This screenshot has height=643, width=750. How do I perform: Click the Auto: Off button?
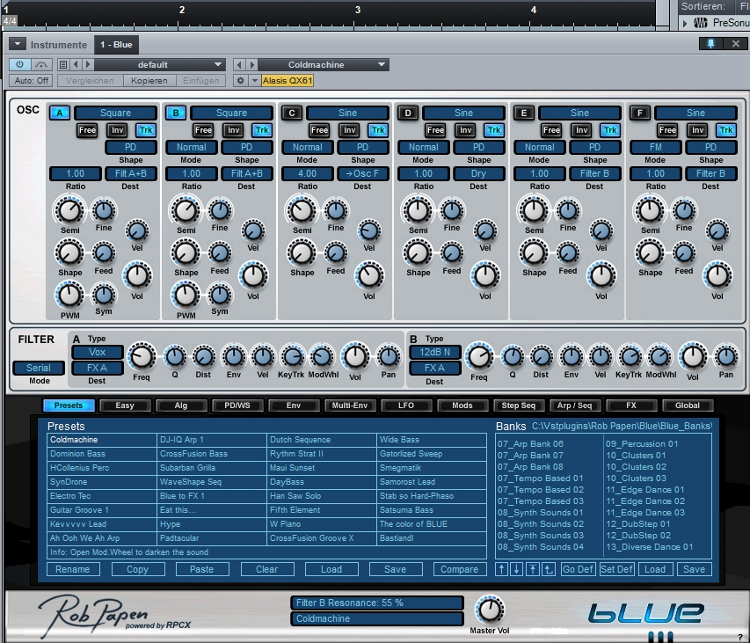pos(31,80)
